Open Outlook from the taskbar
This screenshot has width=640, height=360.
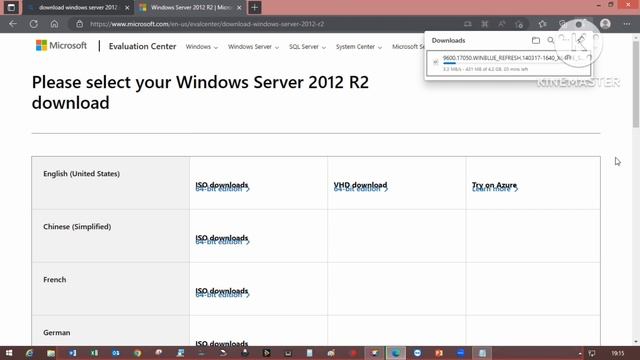(116, 353)
